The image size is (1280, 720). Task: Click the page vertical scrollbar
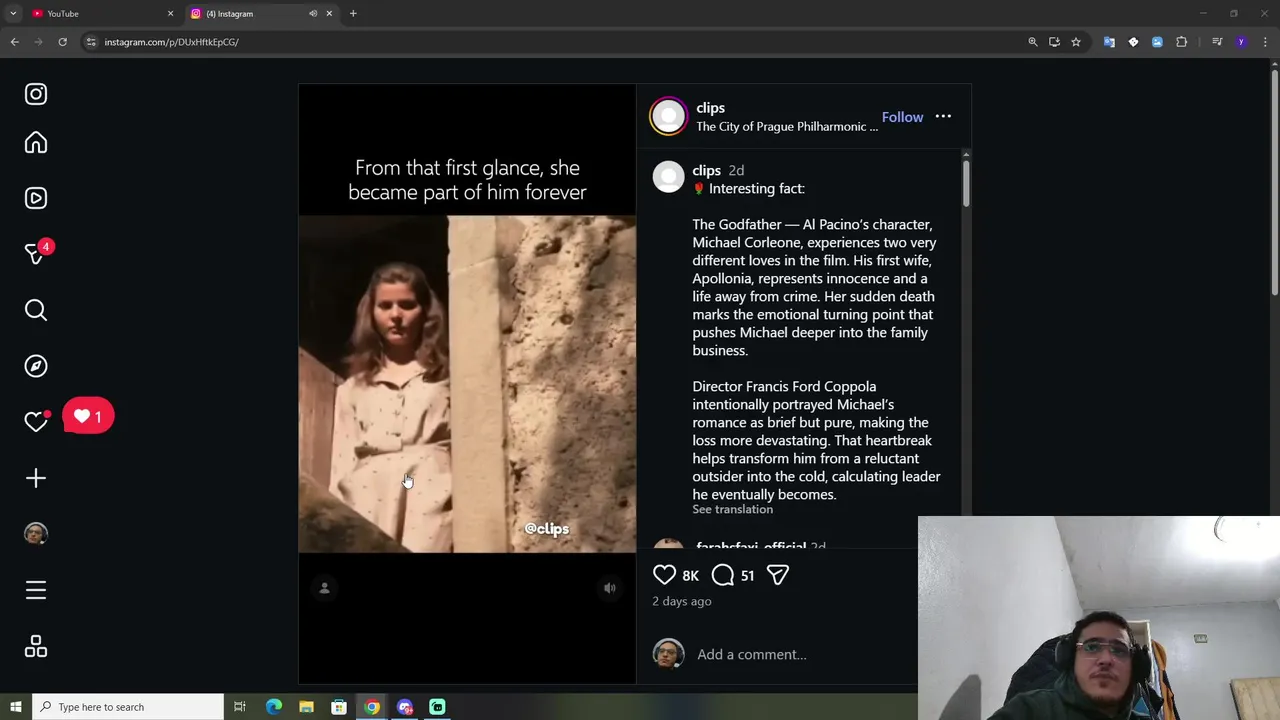tap(1274, 180)
